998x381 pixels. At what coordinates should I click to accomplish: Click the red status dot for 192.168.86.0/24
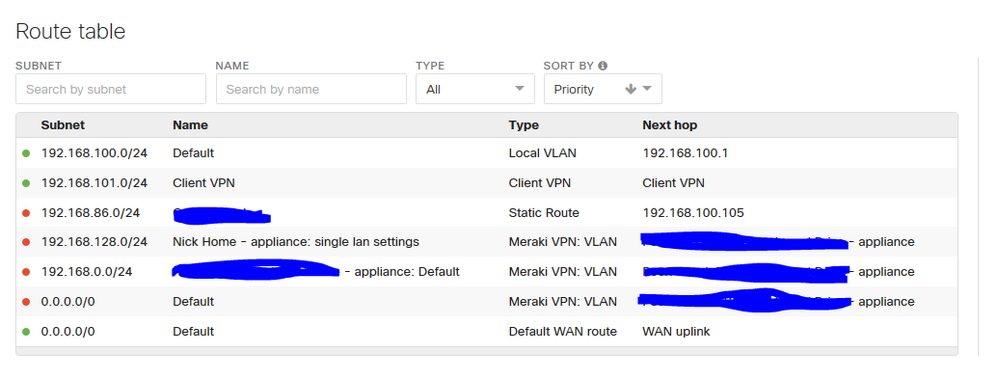pos(26,212)
